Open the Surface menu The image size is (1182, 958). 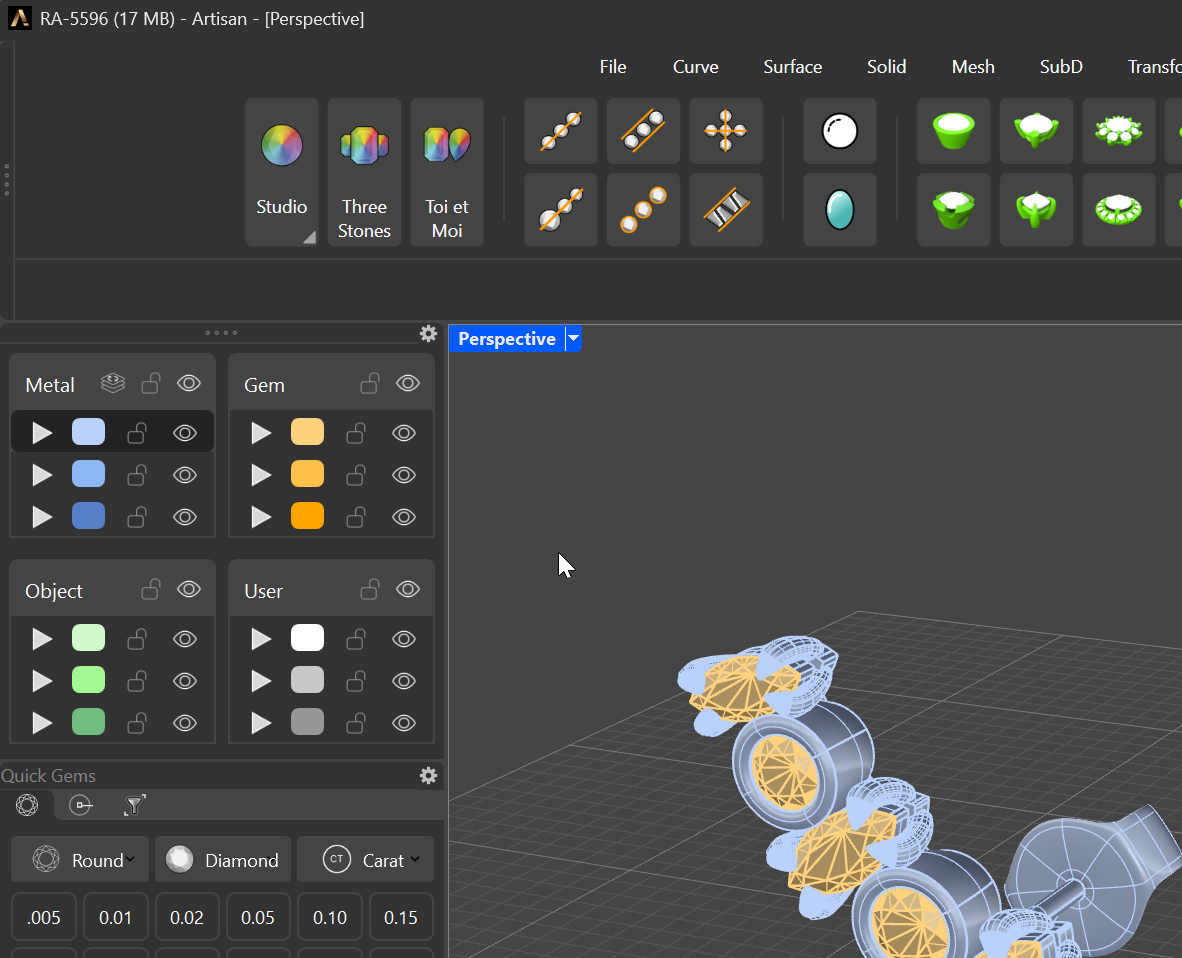pos(792,66)
